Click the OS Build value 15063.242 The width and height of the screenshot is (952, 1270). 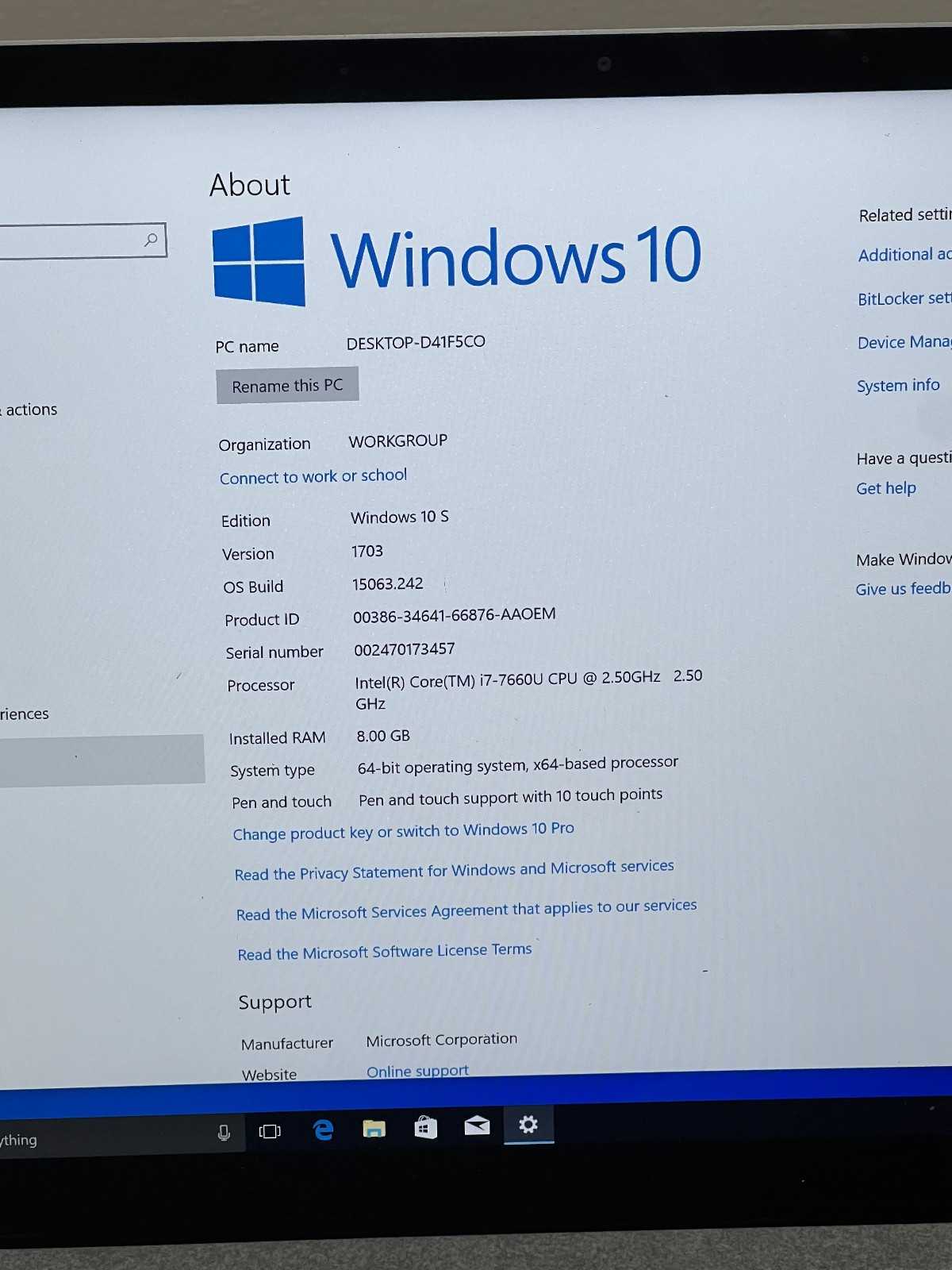tap(388, 584)
